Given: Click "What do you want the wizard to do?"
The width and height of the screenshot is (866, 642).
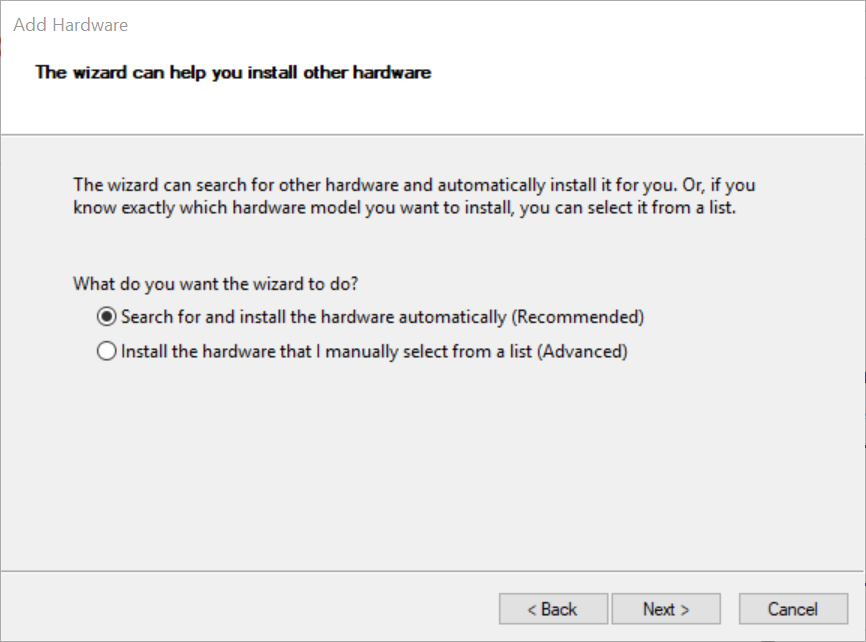Looking at the screenshot, I should click(x=216, y=284).
